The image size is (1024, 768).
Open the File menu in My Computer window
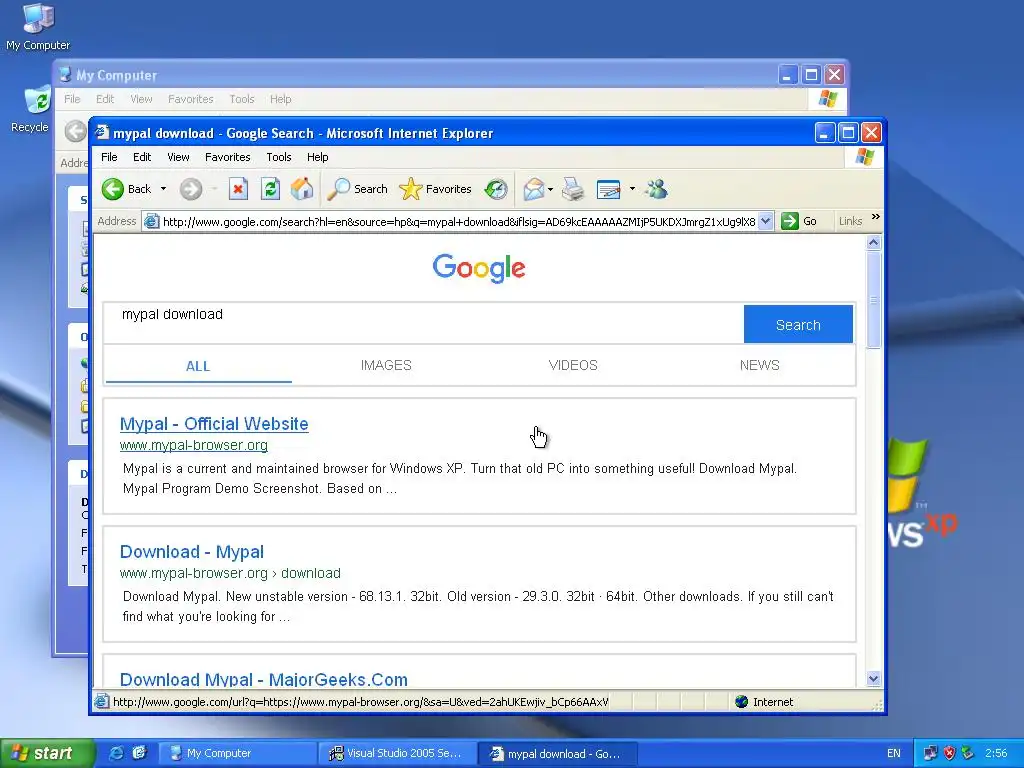(72, 99)
